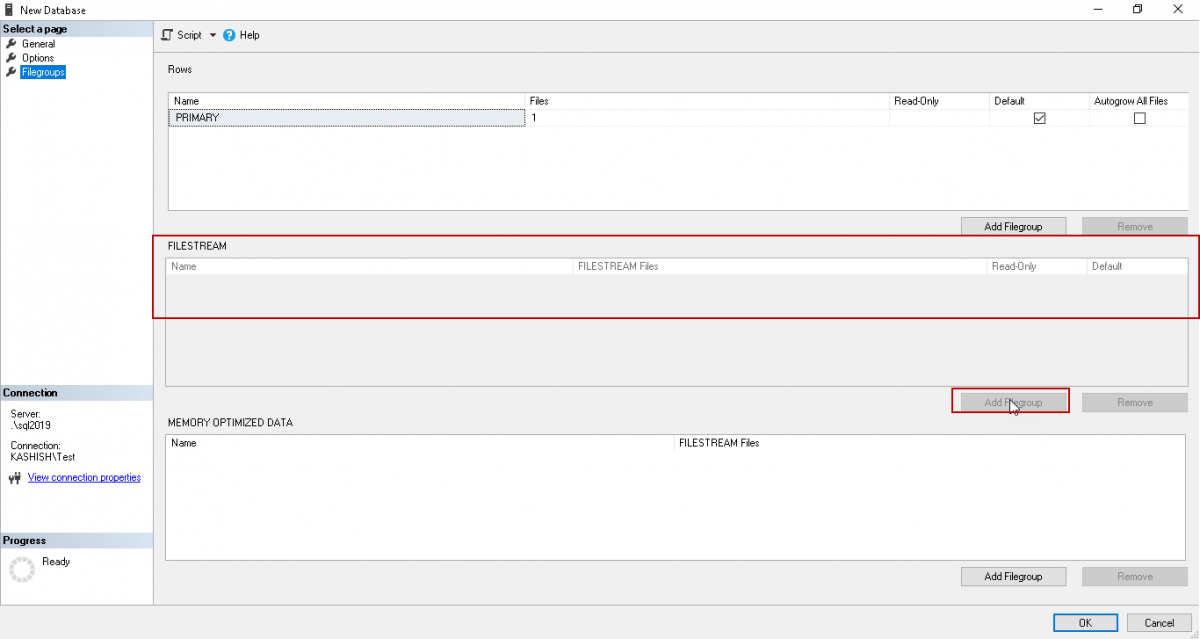The height and width of the screenshot is (639, 1200).
Task: Open View connection properties link
Action: 84,478
